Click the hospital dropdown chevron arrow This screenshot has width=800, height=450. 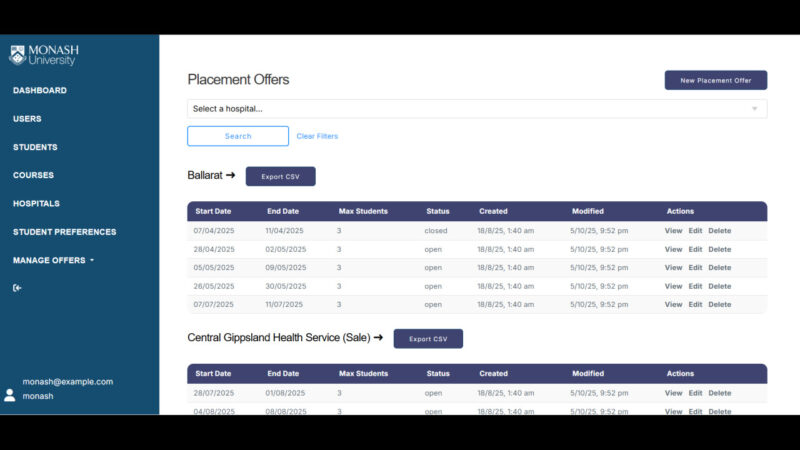pyautogui.click(x=754, y=108)
